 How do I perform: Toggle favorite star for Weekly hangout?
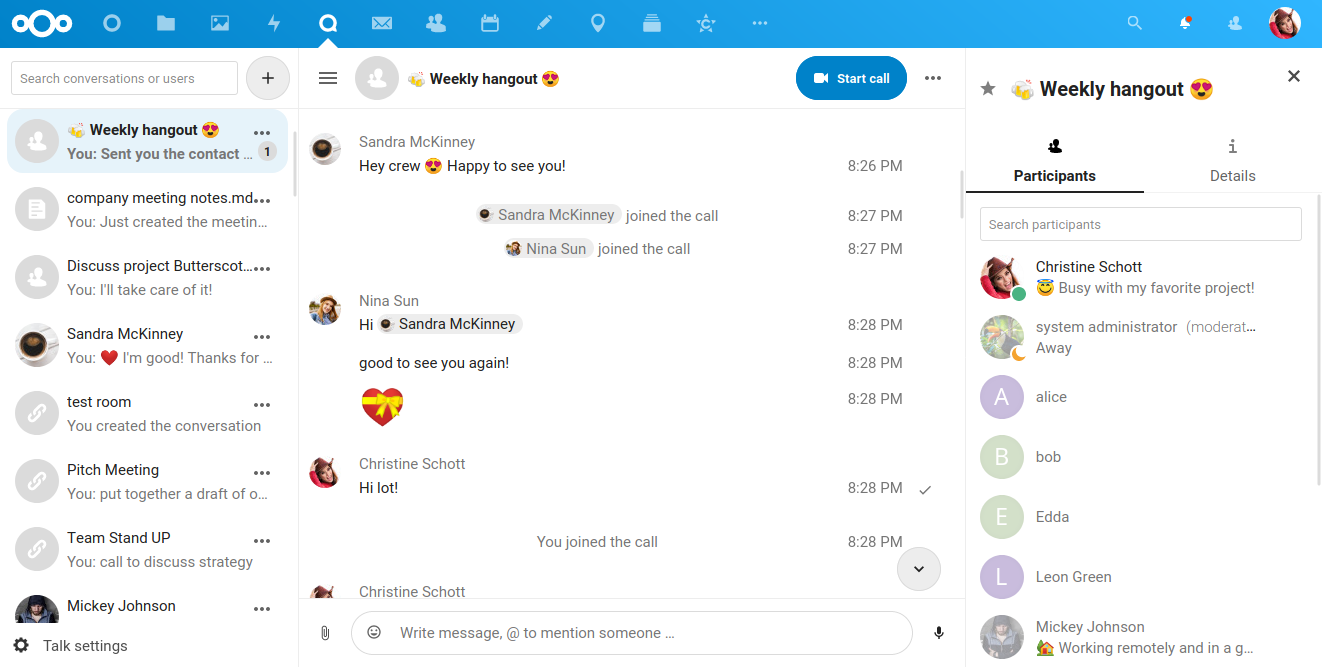click(x=988, y=89)
